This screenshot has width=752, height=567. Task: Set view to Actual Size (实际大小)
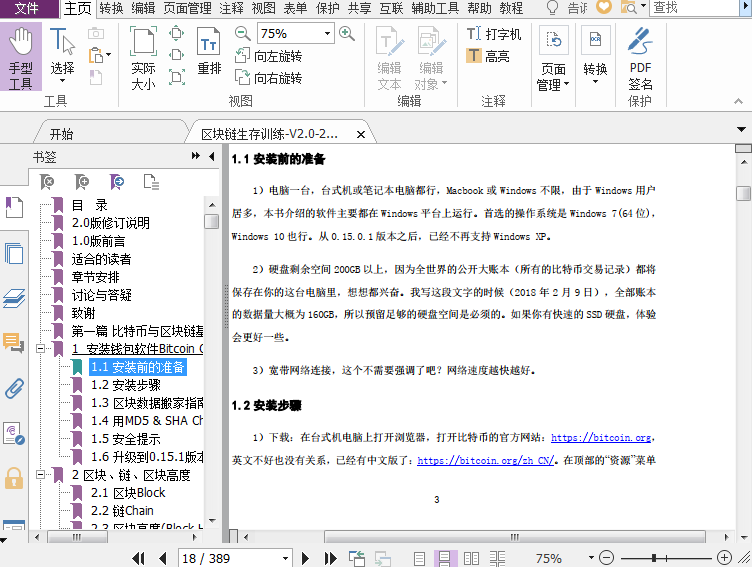(143, 58)
